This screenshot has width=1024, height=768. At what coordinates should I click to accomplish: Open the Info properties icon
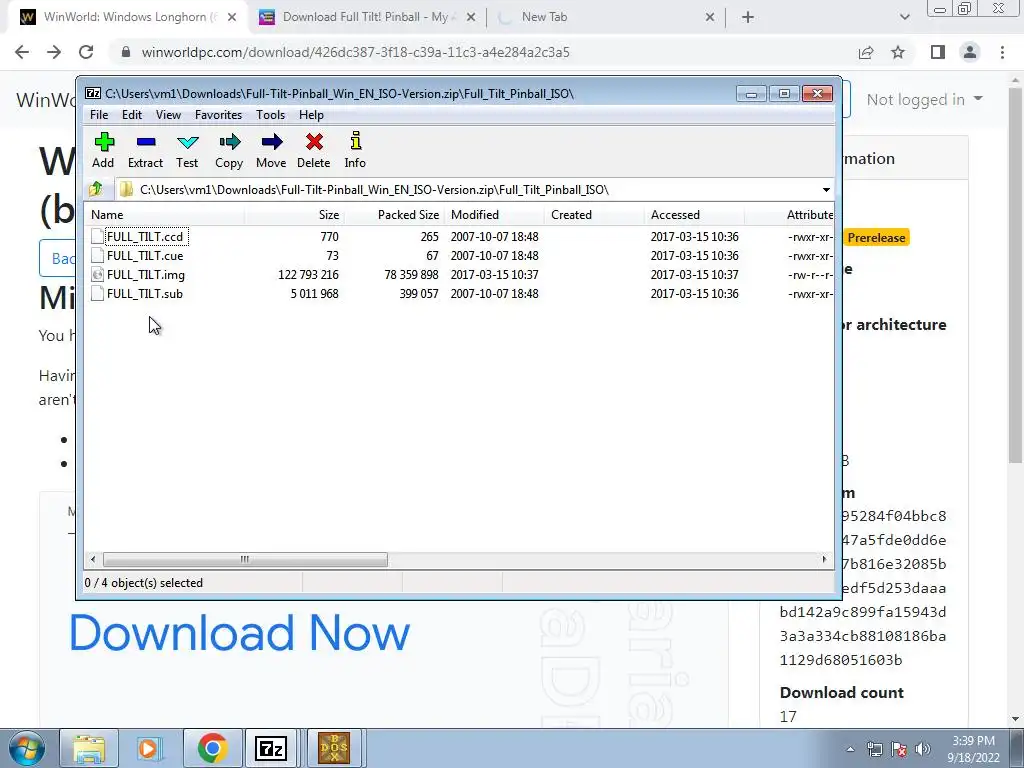pos(355,150)
